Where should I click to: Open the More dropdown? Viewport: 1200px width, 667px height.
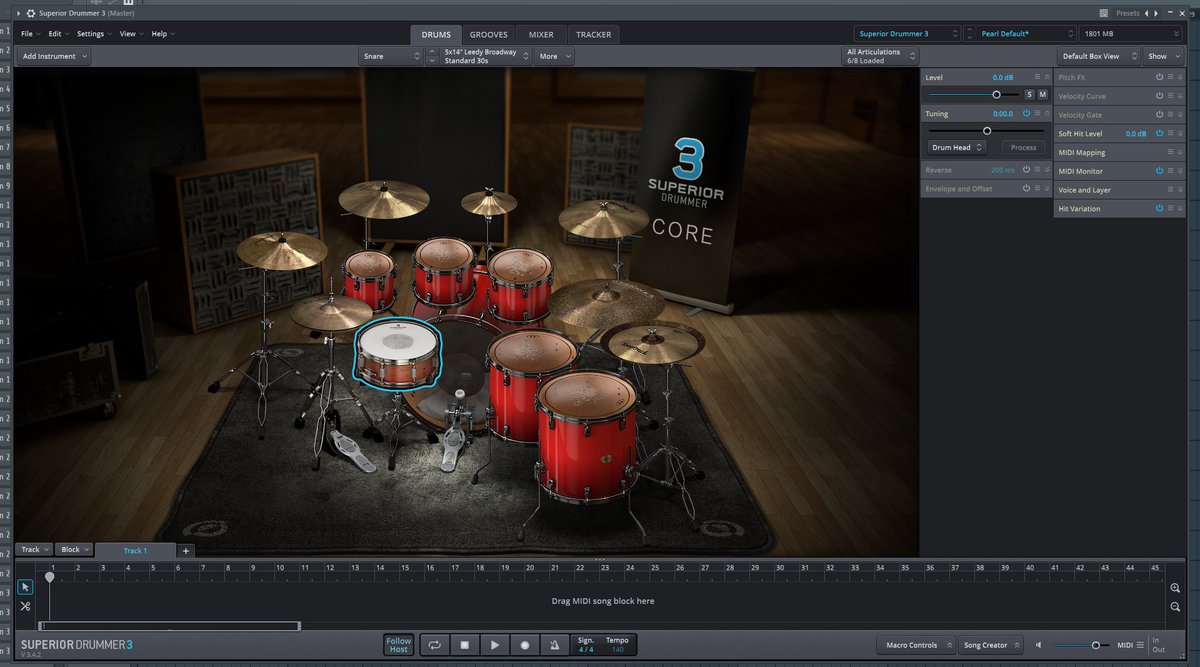tap(555, 56)
